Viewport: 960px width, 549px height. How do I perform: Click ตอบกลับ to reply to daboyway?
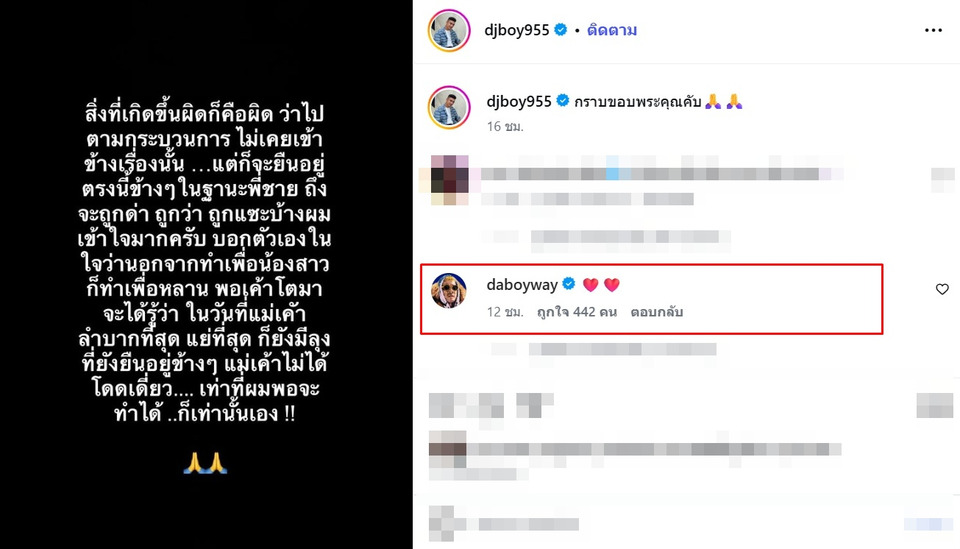pos(656,312)
